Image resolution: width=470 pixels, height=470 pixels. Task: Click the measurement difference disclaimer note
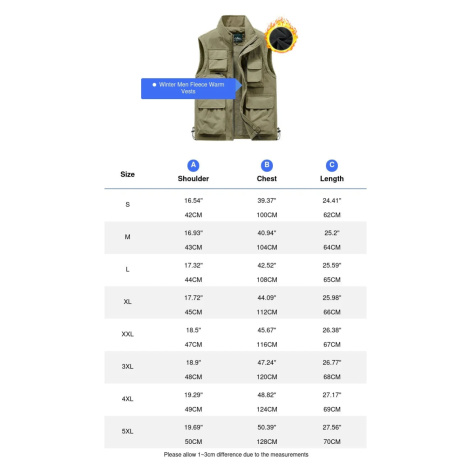pyautogui.click(x=236, y=455)
